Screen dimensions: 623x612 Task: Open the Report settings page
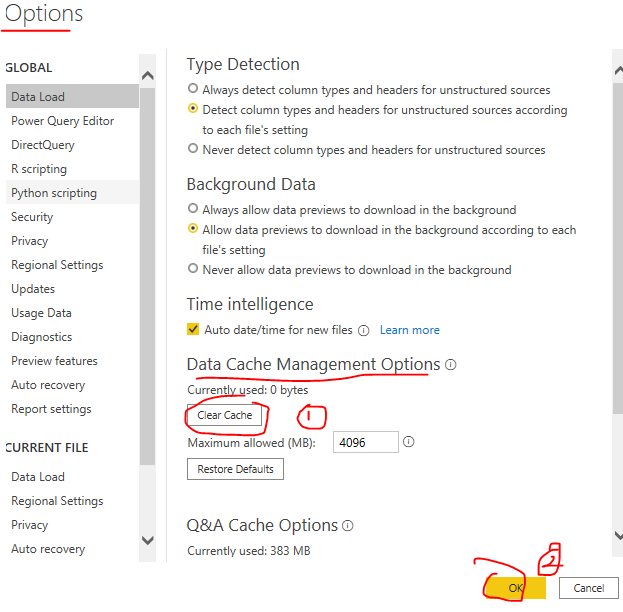coord(72,409)
